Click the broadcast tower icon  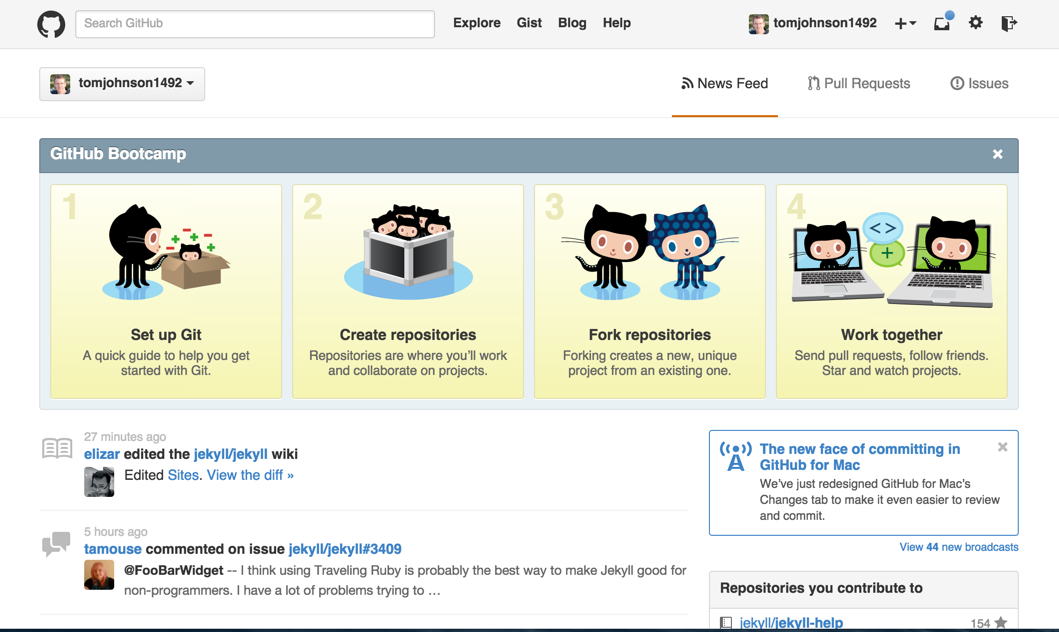tap(735, 456)
